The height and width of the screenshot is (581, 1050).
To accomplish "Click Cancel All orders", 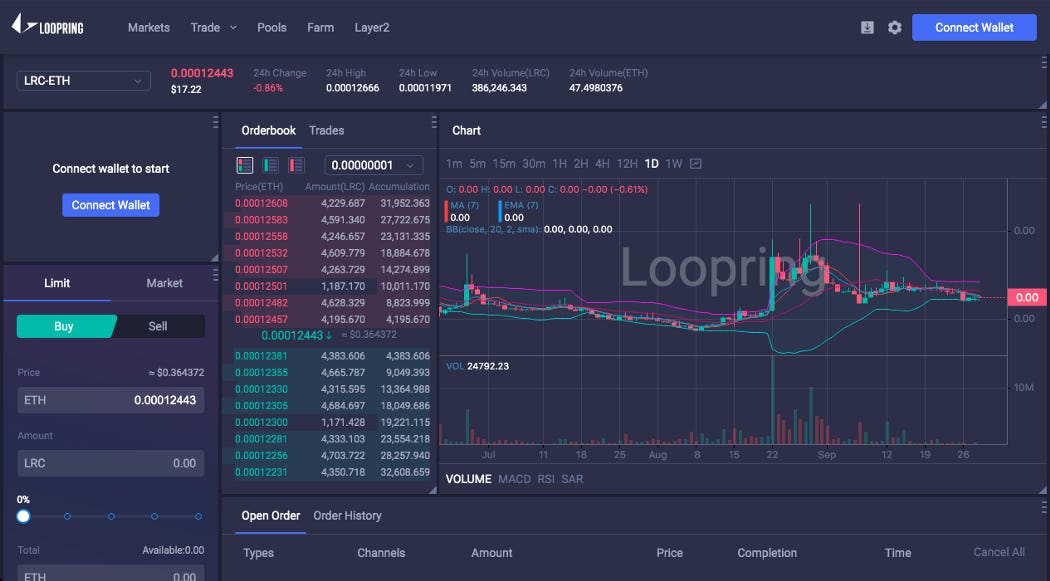I will click(x=999, y=552).
